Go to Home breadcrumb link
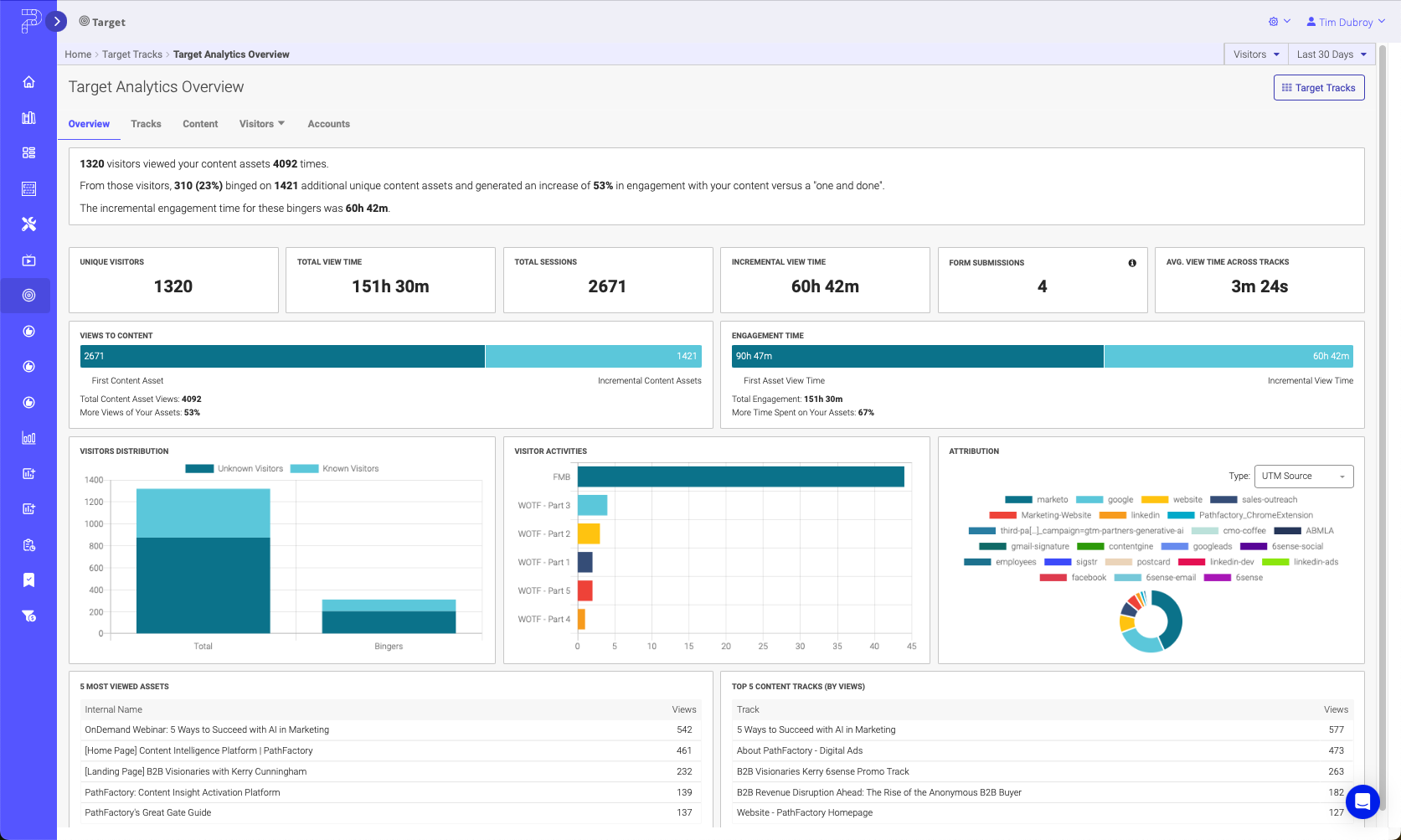 click(78, 54)
